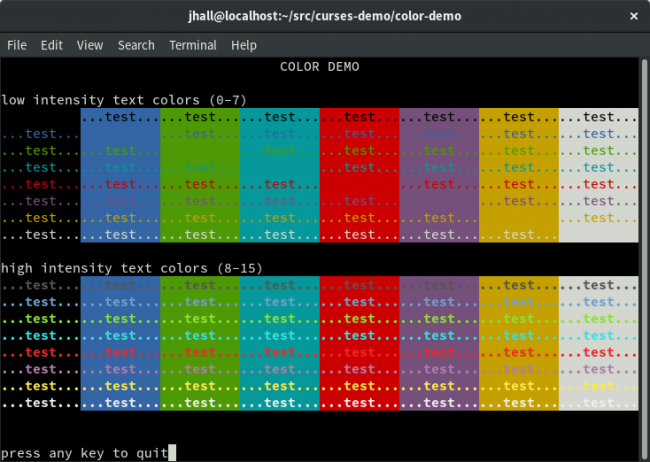Click the low intensity text colors label
The height and width of the screenshot is (462, 650).
pyautogui.click(x=123, y=100)
